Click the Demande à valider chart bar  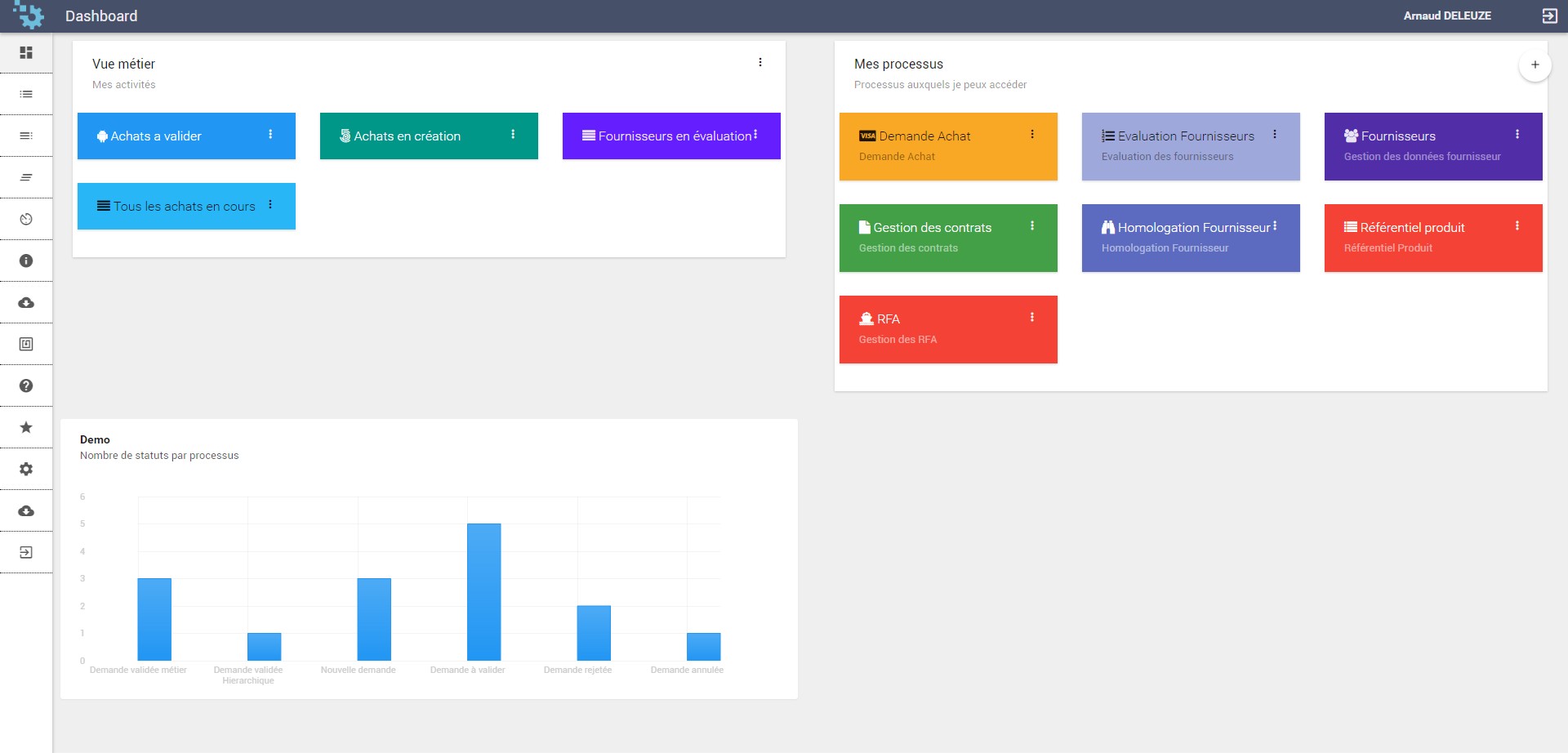[x=483, y=592]
